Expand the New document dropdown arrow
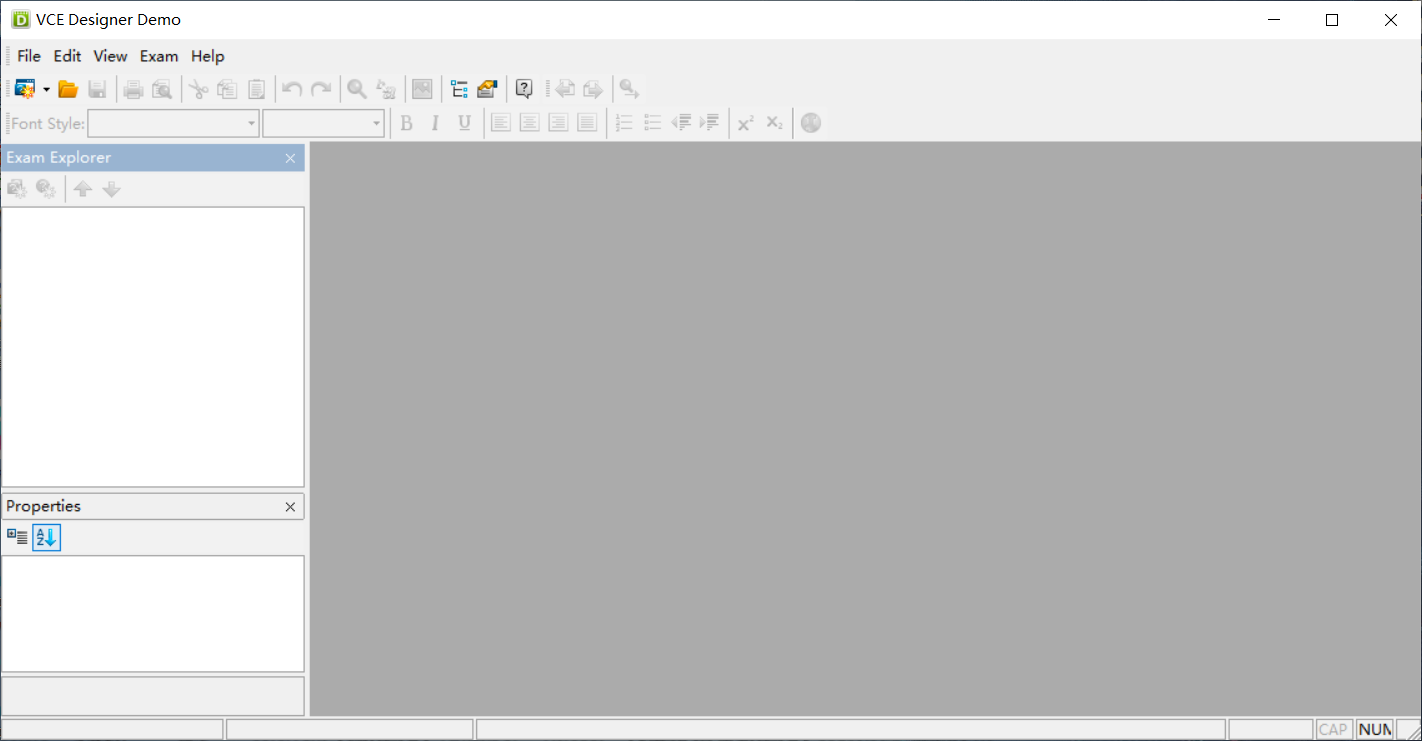The image size is (1422, 741). pos(45,88)
